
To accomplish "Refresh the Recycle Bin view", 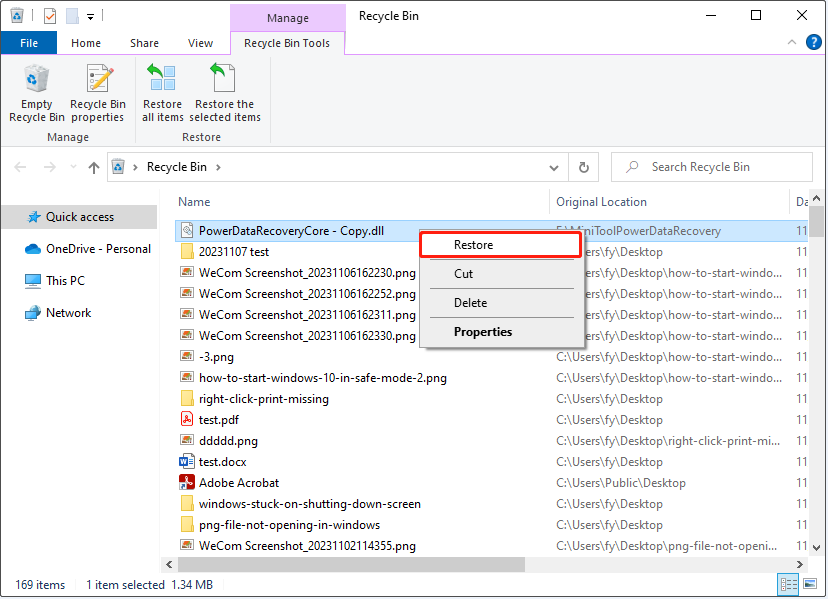I will [x=584, y=167].
